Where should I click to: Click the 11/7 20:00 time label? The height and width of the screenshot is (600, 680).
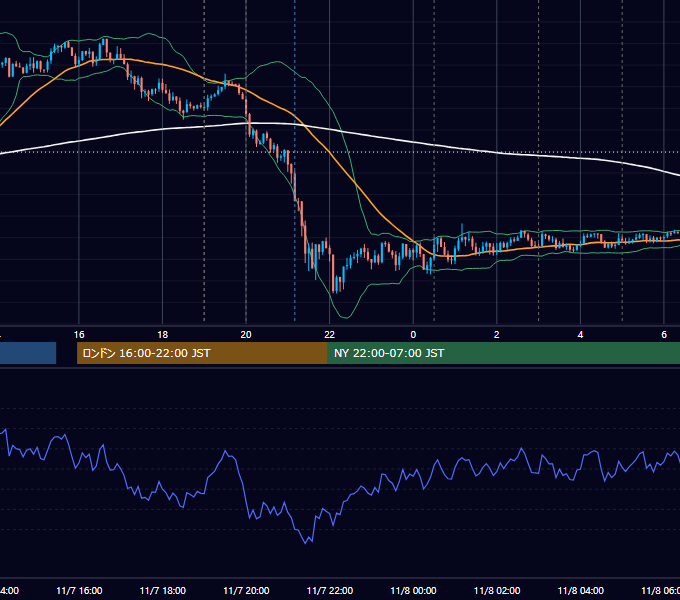click(x=246, y=590)
